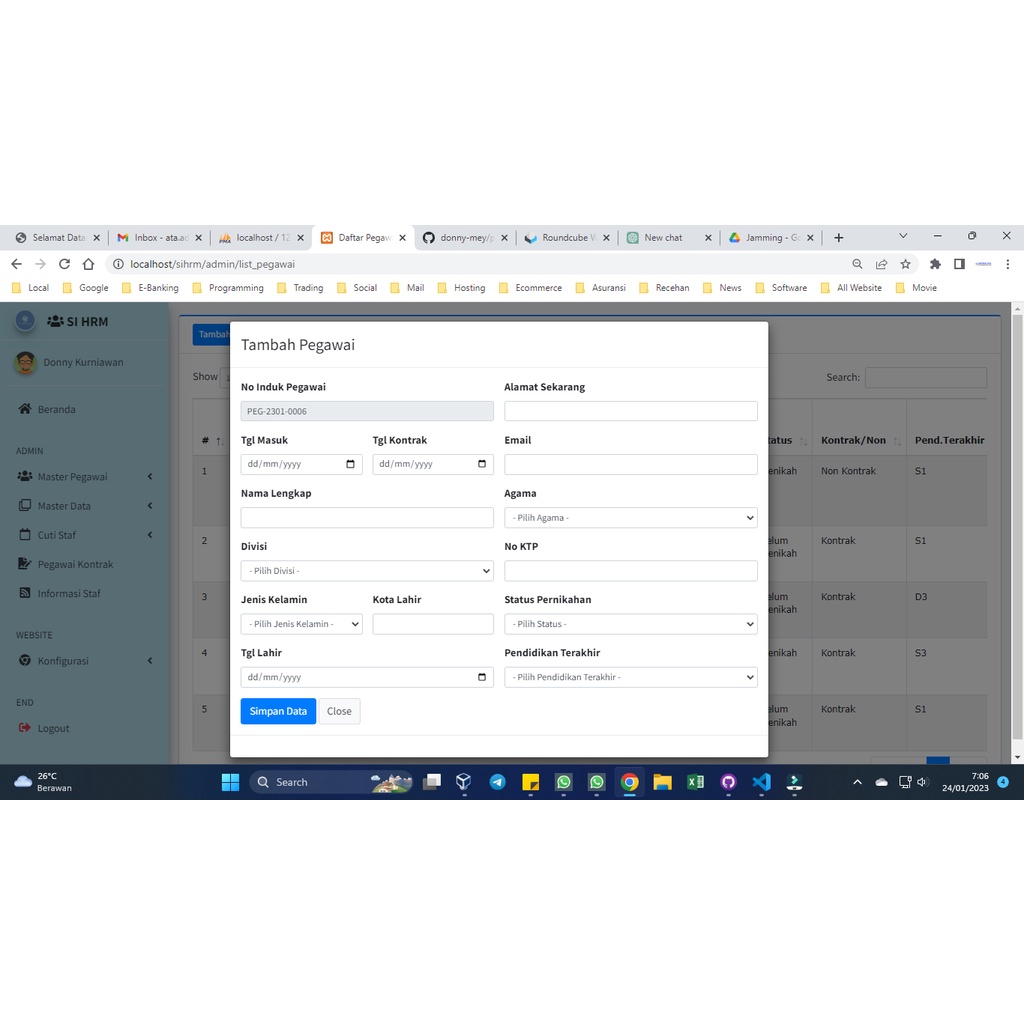
Task: Open calendar picker for Tgl Masuk
Action: pyautogui.click(x=350, y=464)
